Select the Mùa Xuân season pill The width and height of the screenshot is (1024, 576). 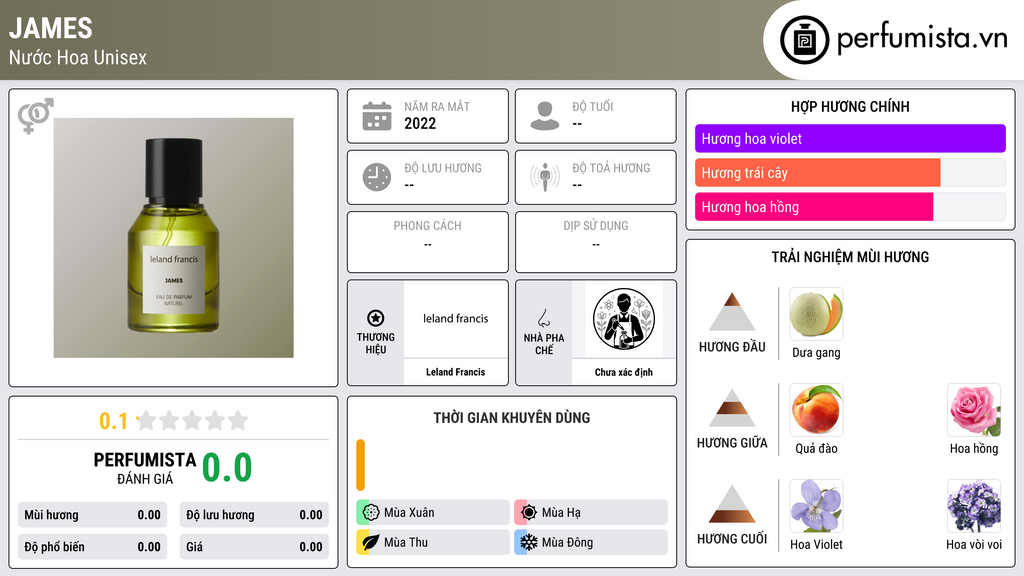433,513
